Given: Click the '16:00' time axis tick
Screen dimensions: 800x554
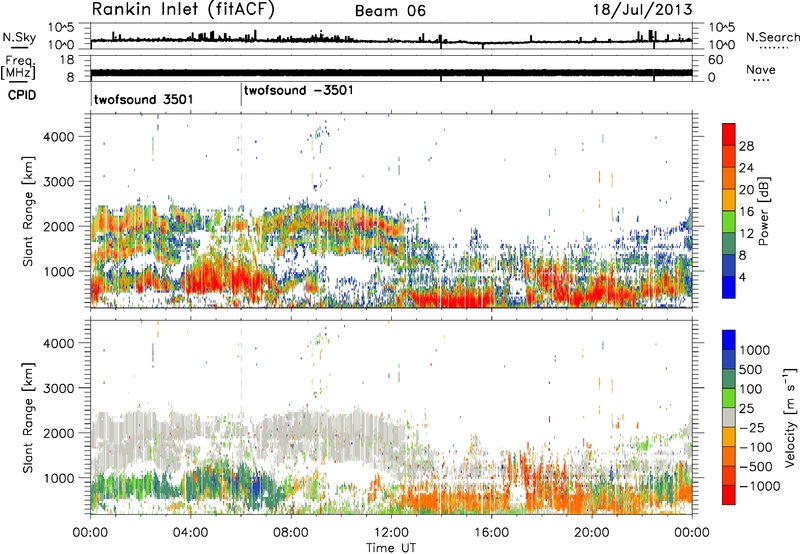Looking at the screenshot, I should 491,533.
